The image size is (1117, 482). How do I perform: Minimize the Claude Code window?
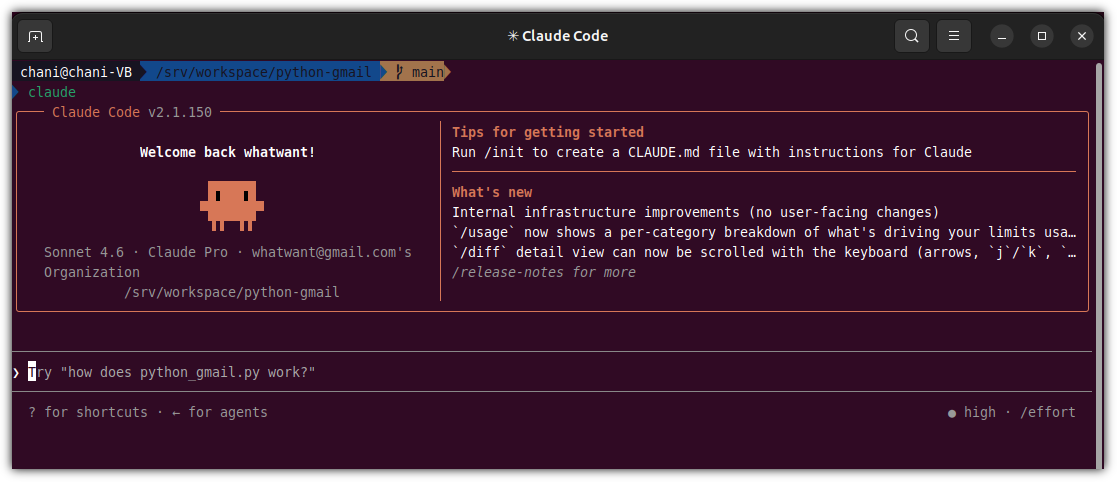point(1002,36)
